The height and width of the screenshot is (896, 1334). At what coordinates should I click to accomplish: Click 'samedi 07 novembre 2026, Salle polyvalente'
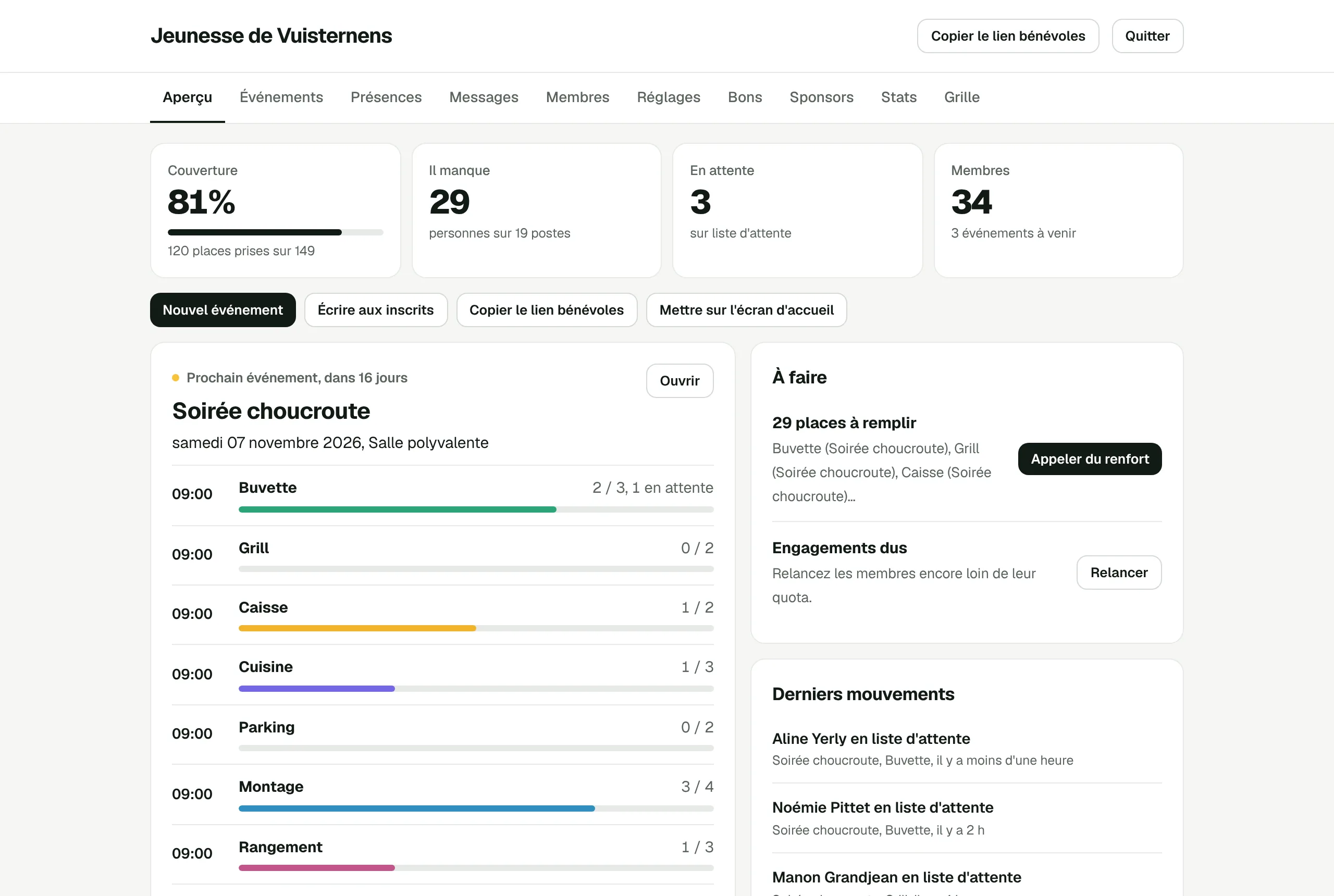330,443
